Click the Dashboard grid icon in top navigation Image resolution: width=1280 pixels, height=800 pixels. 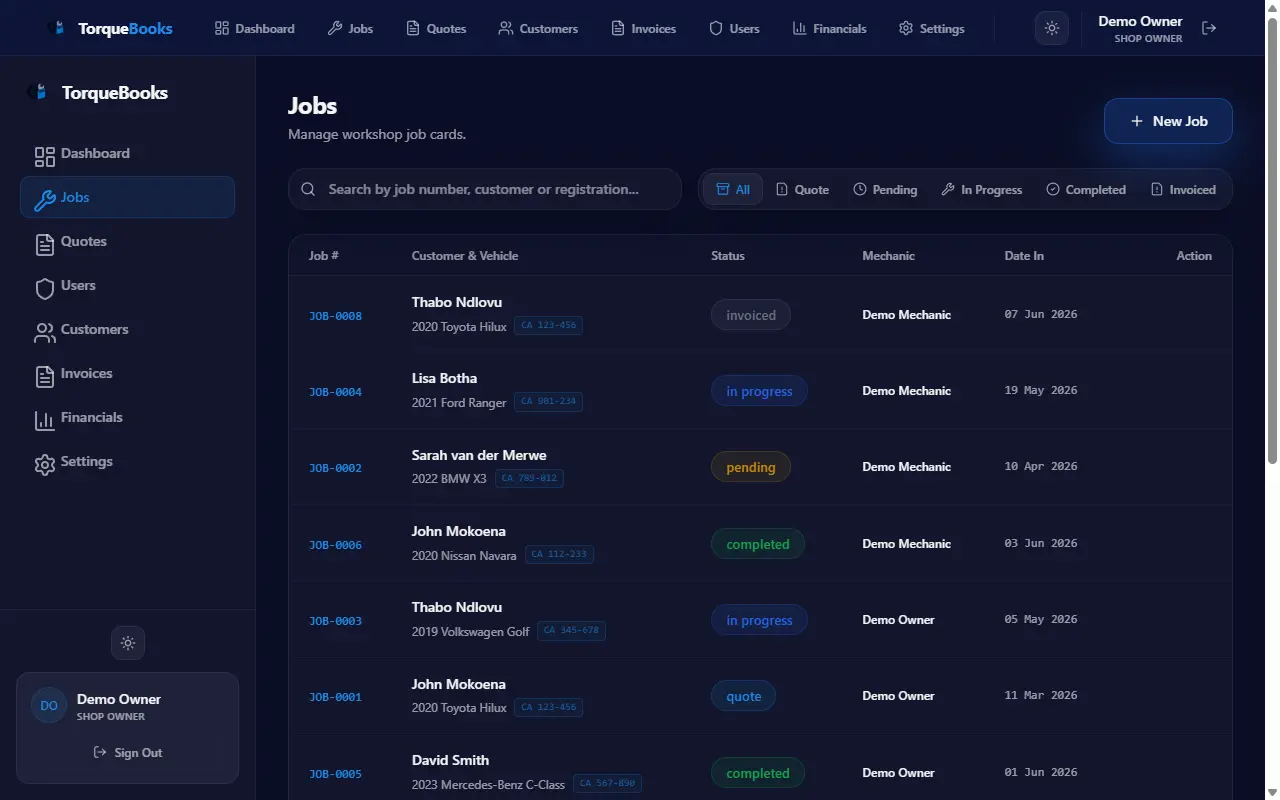coord(222,28)
